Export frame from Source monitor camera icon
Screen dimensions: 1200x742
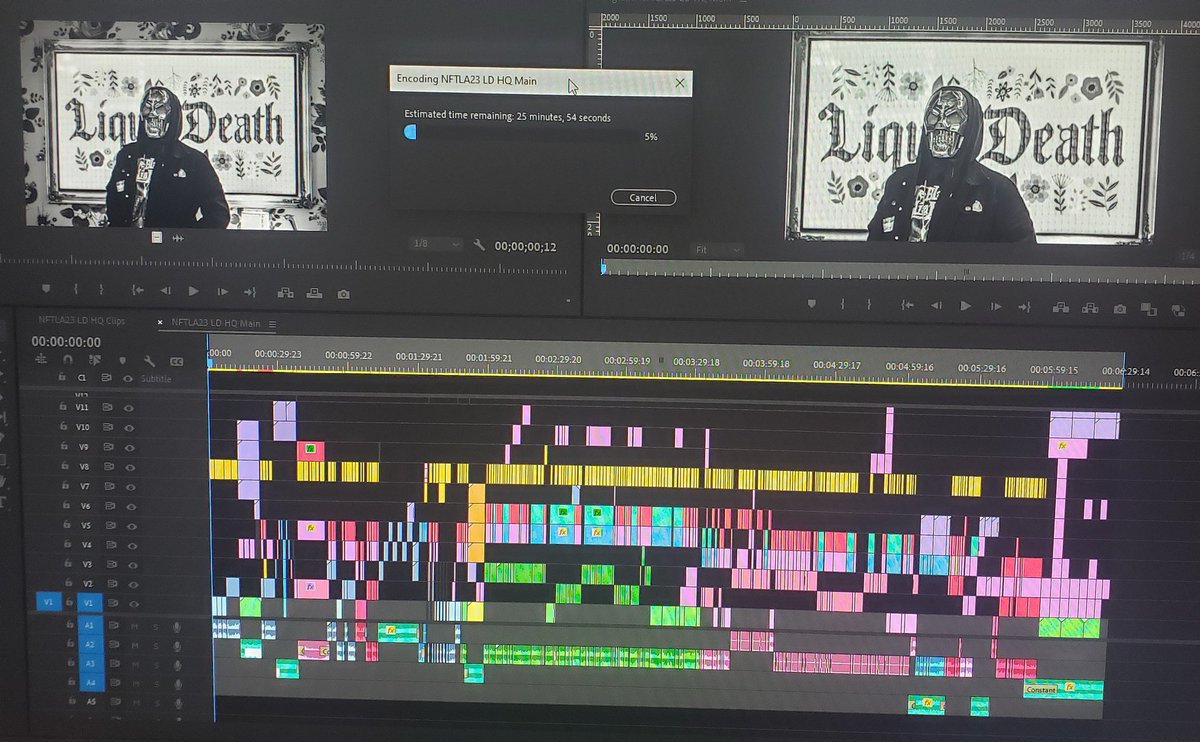point(343,294)
